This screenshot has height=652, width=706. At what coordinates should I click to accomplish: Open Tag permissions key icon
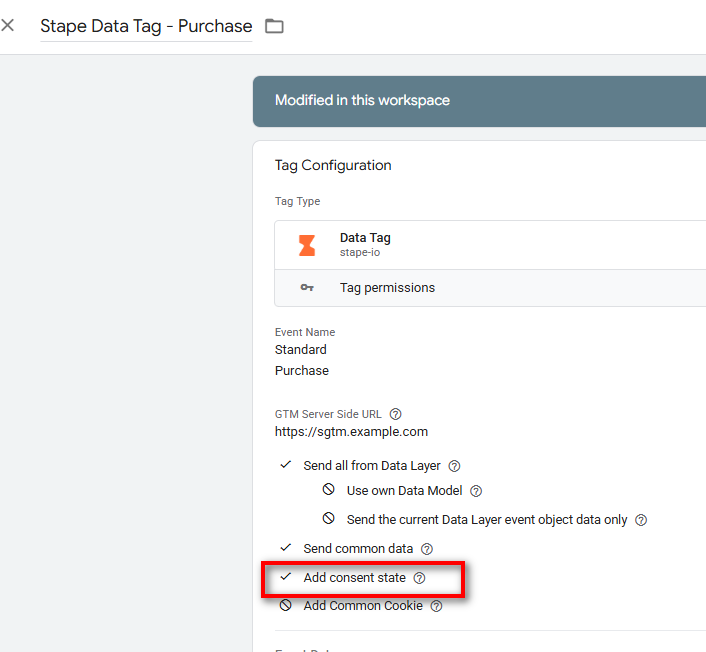click(x=307, y=287)
